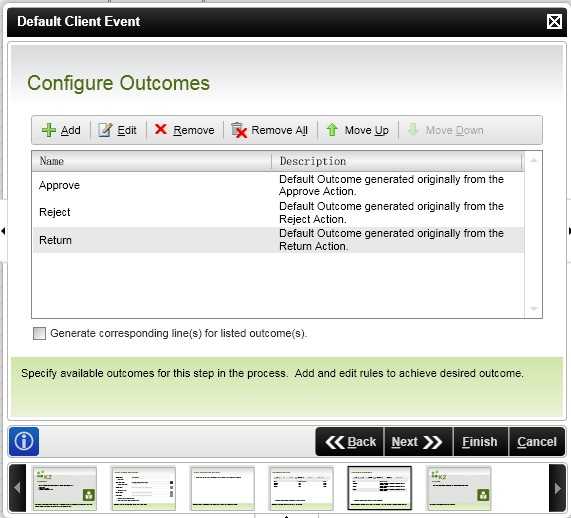
Task: Open the highlighted fifth step thumbnail
Action: (380, 488)
